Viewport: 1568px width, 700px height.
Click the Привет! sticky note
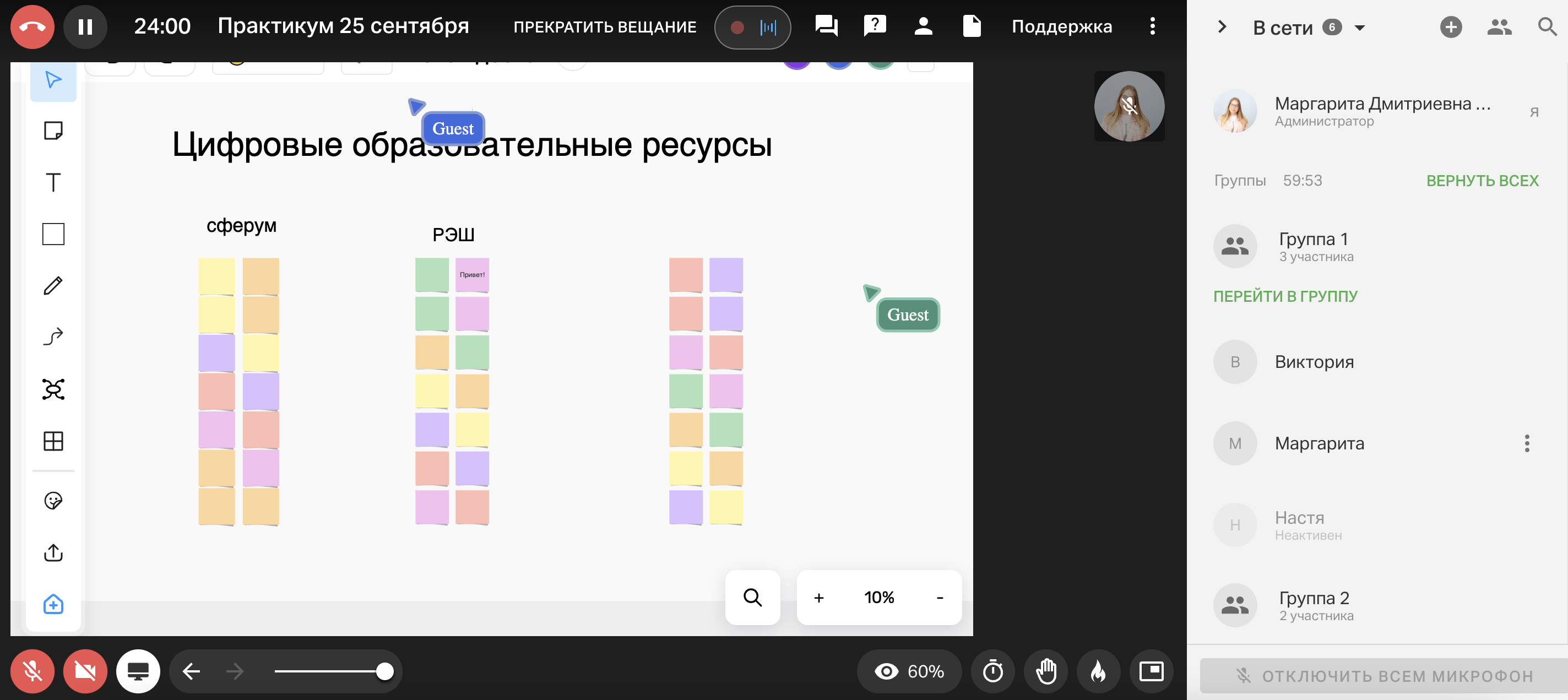[x=472, y=275]
